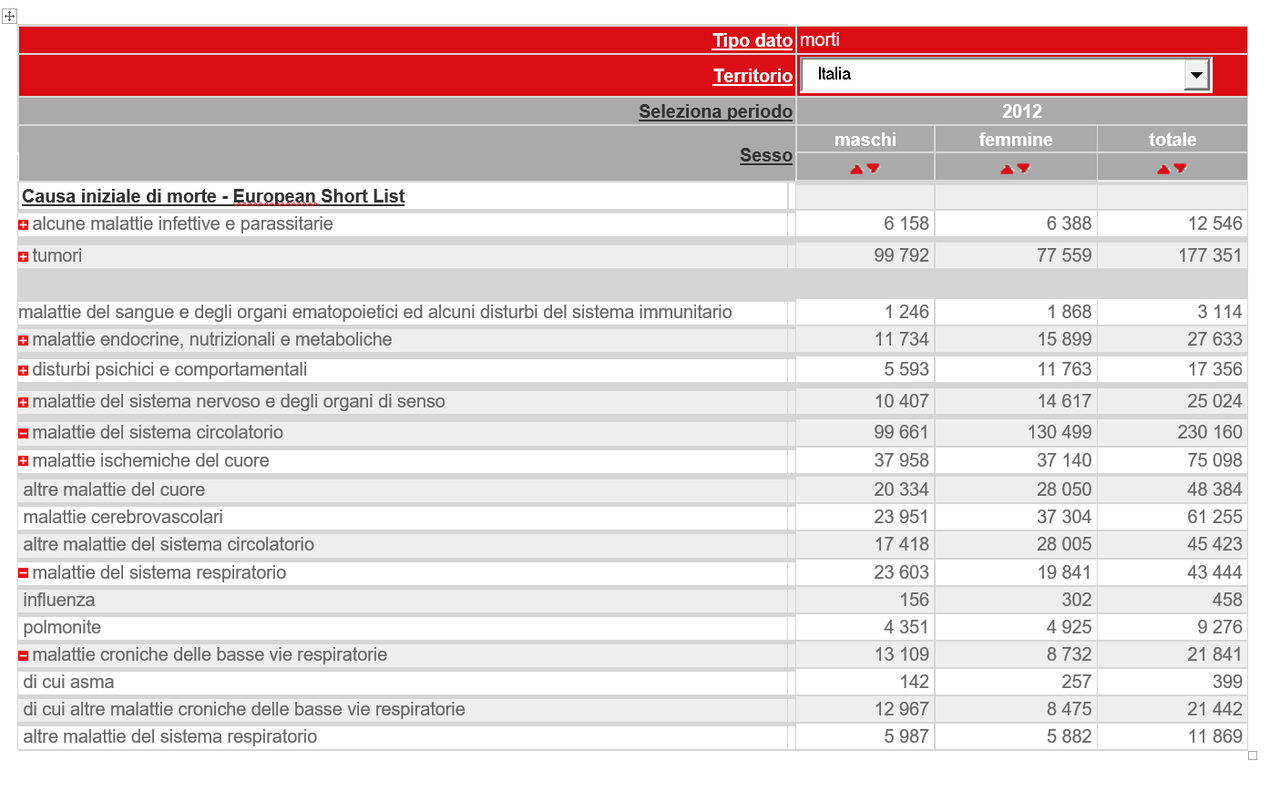The height and width of the screenshot is (794, 1280).
Task: Sort femmine column descending
Action: [x=1024, y=169]
